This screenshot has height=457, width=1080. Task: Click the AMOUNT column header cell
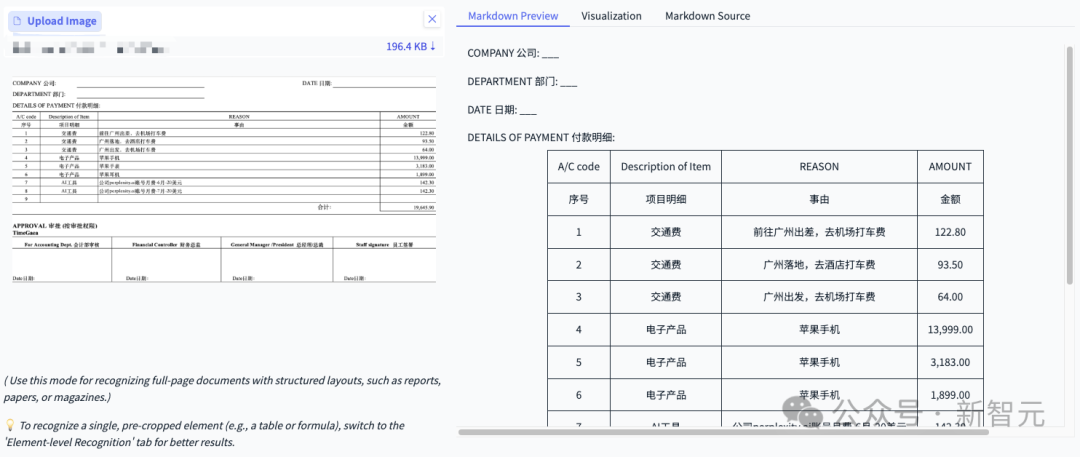949,166
